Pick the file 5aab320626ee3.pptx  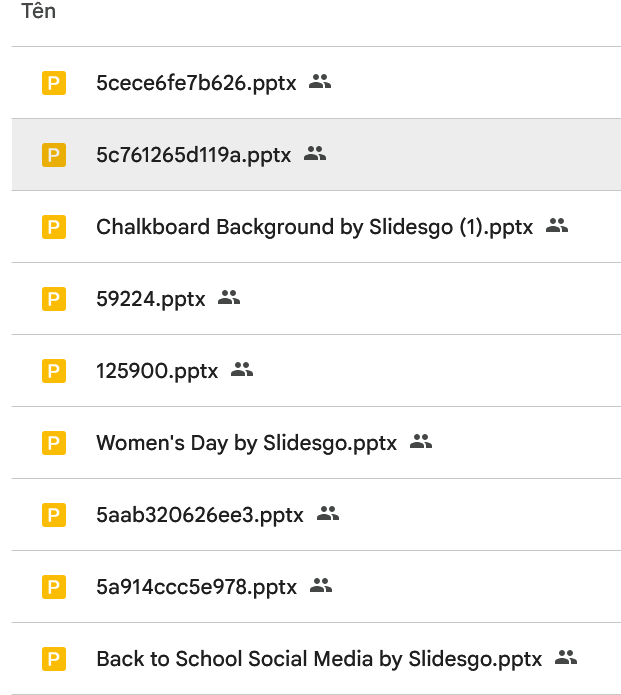click(x=199, y=515)
